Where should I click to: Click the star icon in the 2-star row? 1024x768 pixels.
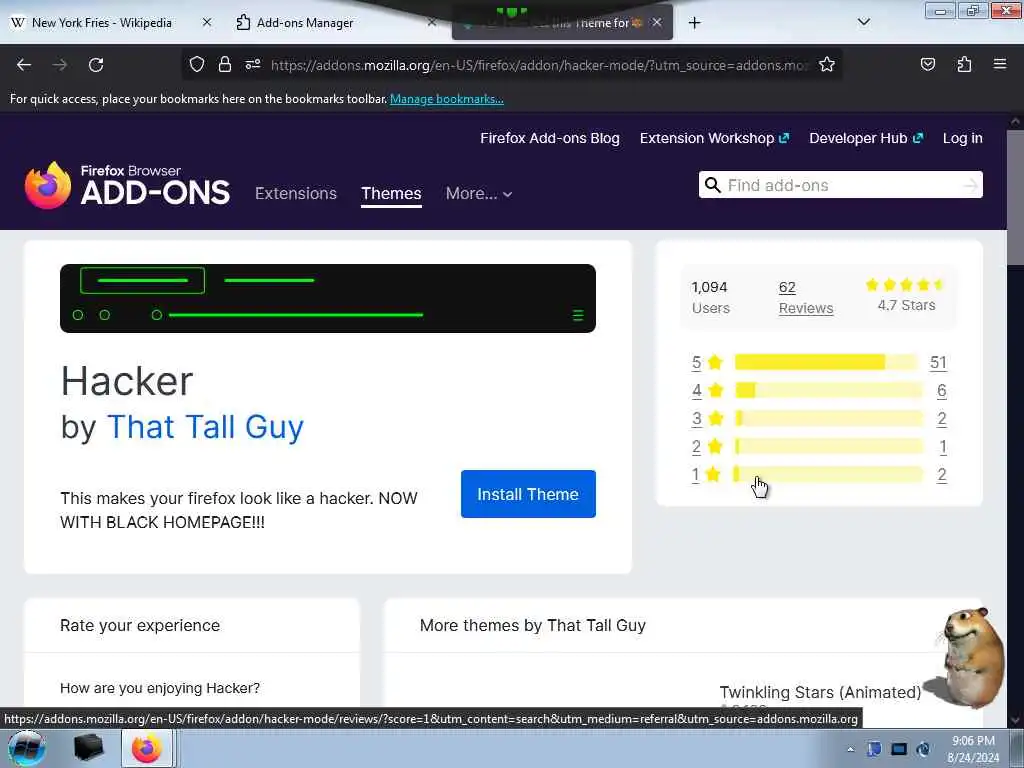tap(715, 446)
